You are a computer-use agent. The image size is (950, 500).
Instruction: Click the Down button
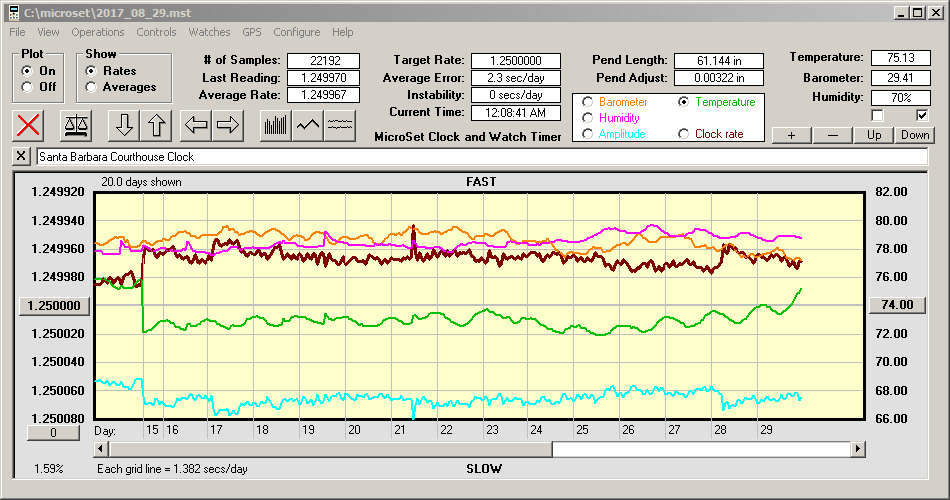(914, 135)
